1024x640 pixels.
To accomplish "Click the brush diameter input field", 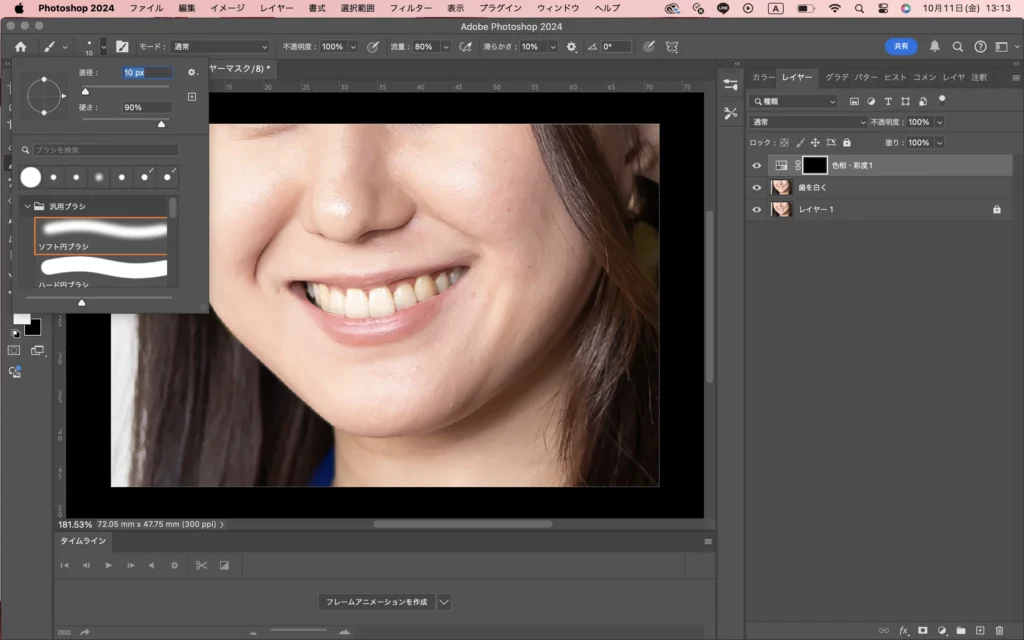I will pyautogui.click(x=146, y=72).
